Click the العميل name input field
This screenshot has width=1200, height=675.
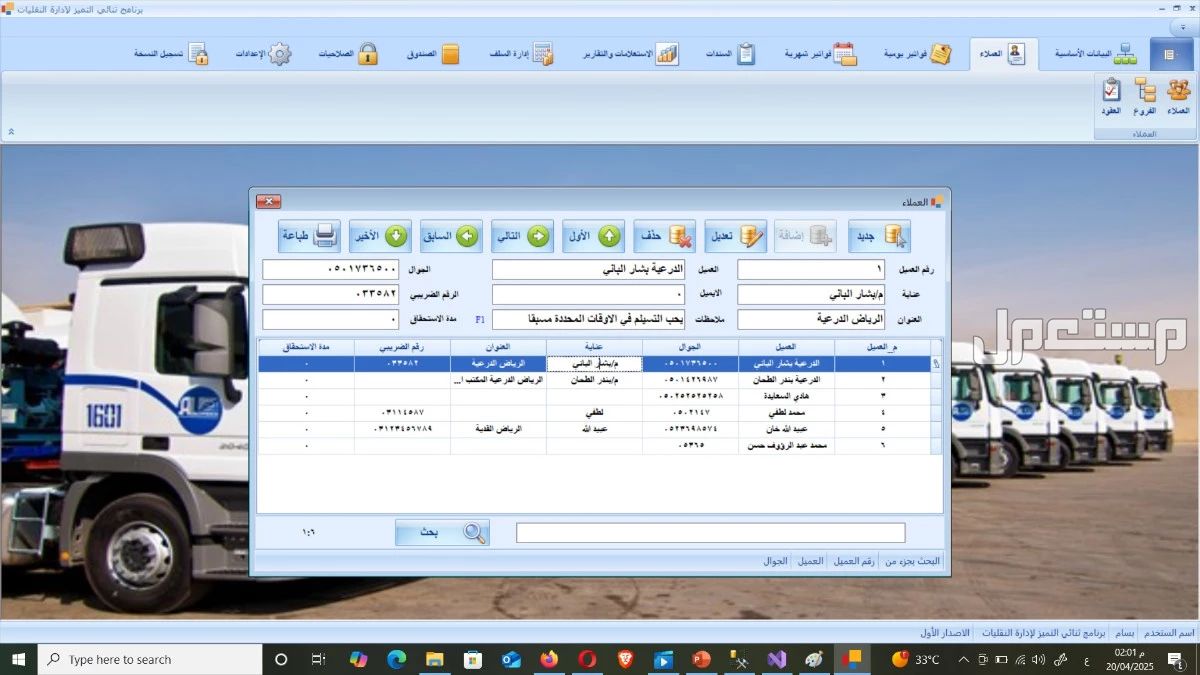click(589, 269)
